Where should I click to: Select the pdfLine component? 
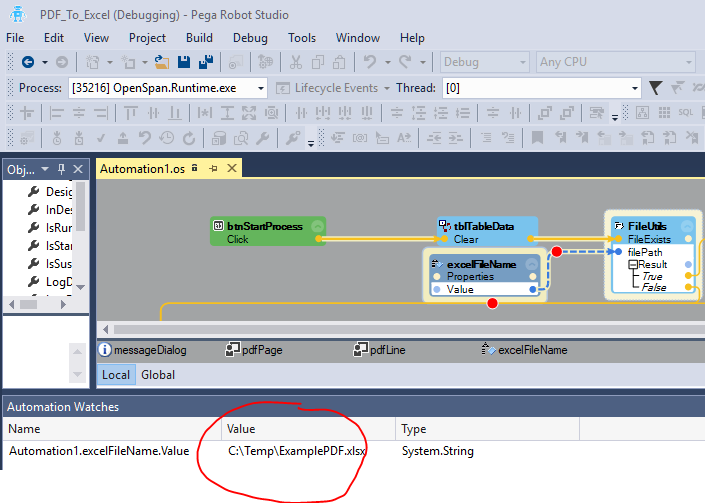coord(379,350)
